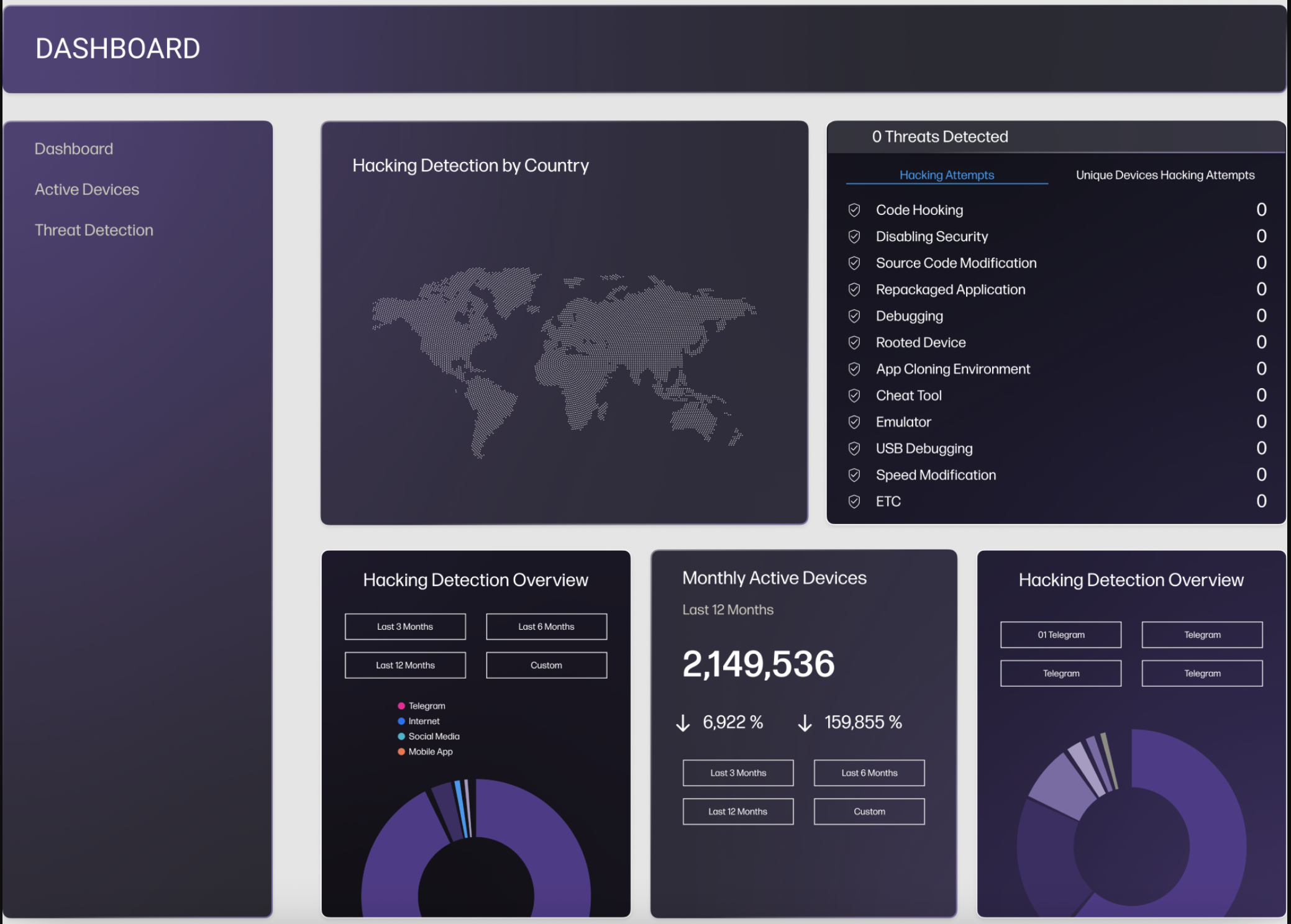Click the shield icon next to ETC
Viewport: 1291px width, 924px height.
pyautogui.click(x=854, y=501)
